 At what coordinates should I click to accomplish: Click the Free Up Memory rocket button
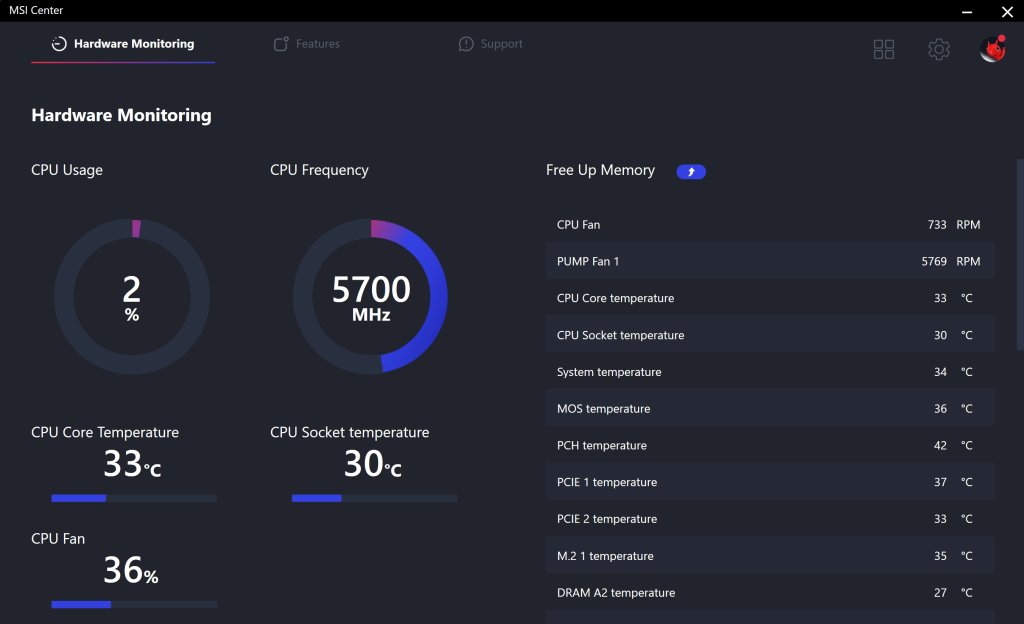click(691, 172)
